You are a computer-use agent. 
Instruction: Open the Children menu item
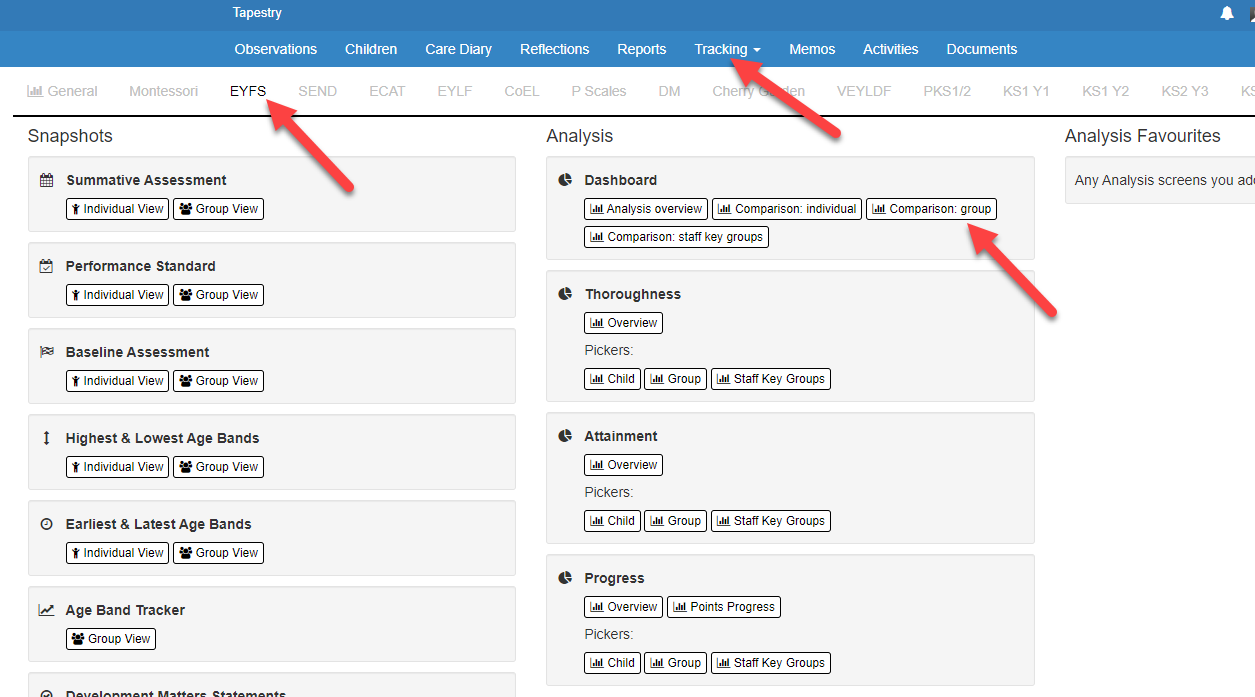pyautogui.click(x=371, y=49)
